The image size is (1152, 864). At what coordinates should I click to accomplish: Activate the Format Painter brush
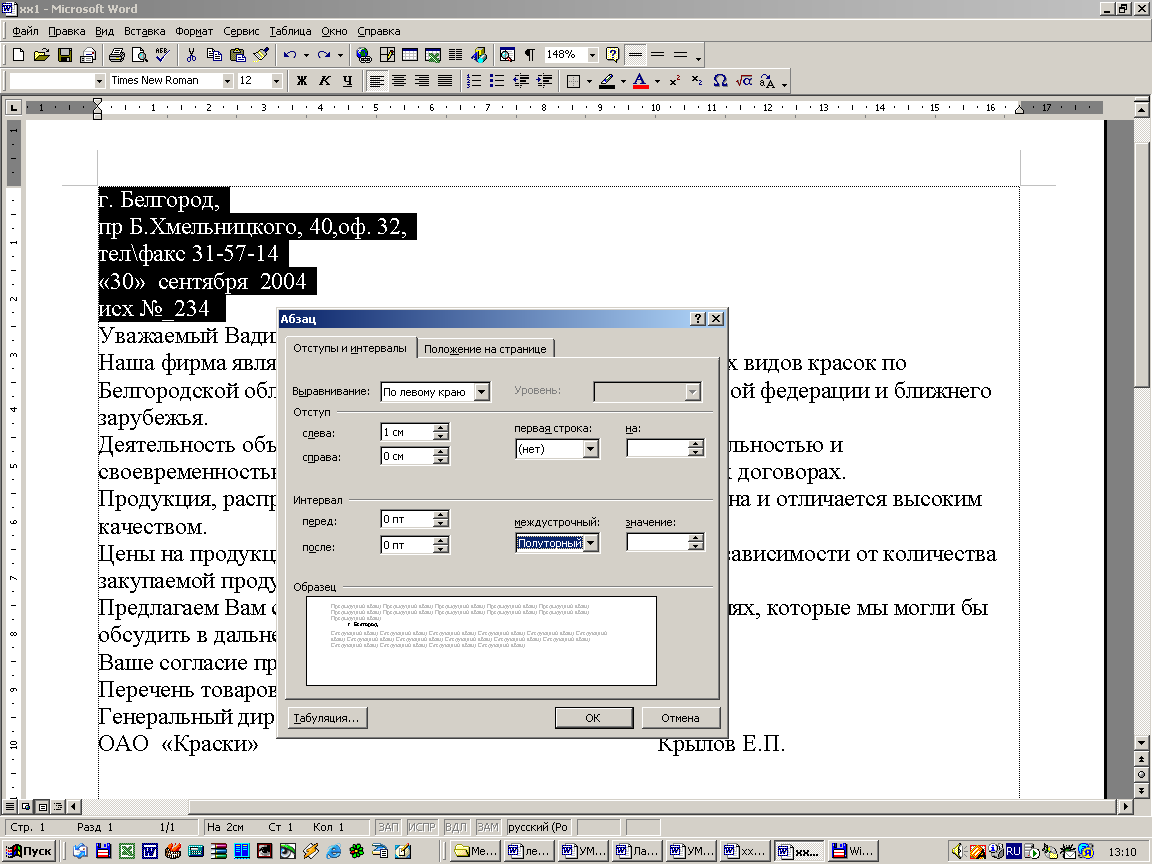[x=261, y=54]
